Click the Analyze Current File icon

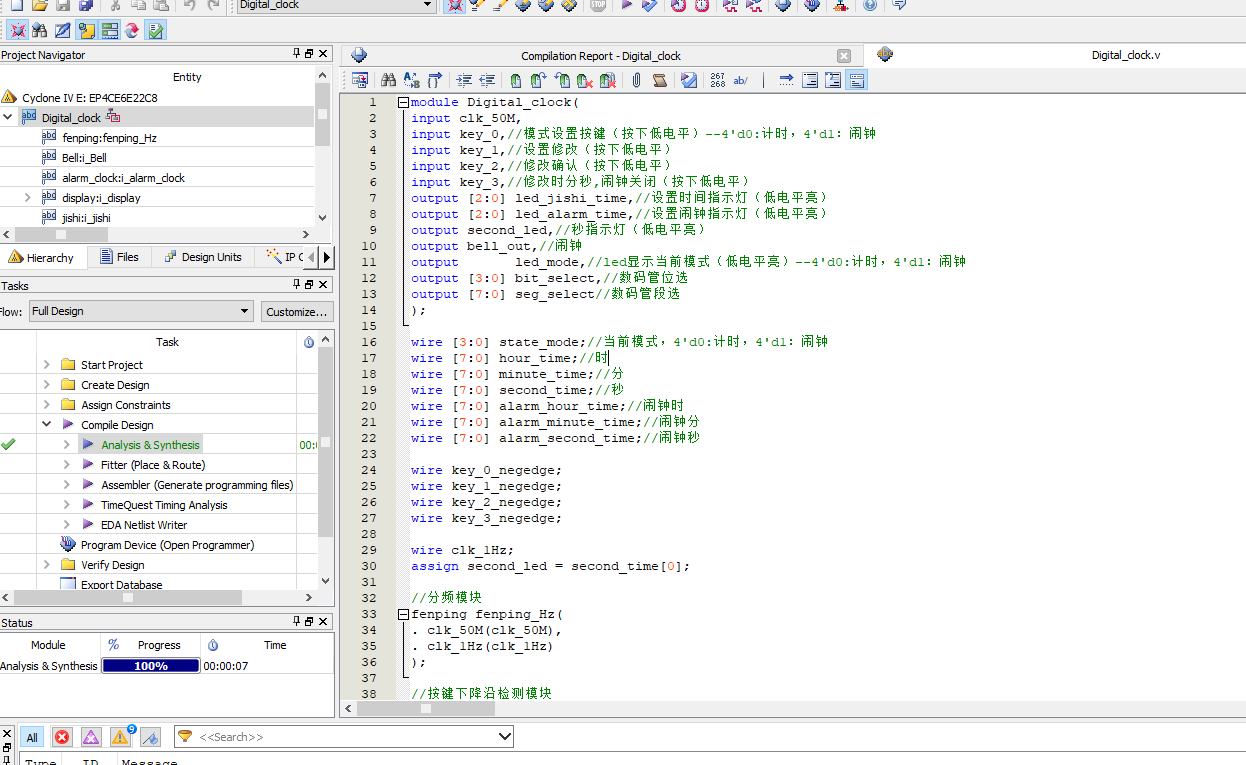pos(689,80)
